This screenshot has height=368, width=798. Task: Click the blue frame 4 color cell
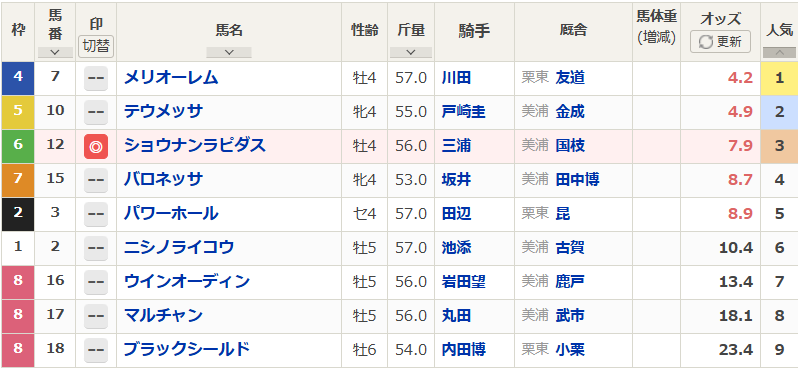pyautogui.click(x=18, y=78)
